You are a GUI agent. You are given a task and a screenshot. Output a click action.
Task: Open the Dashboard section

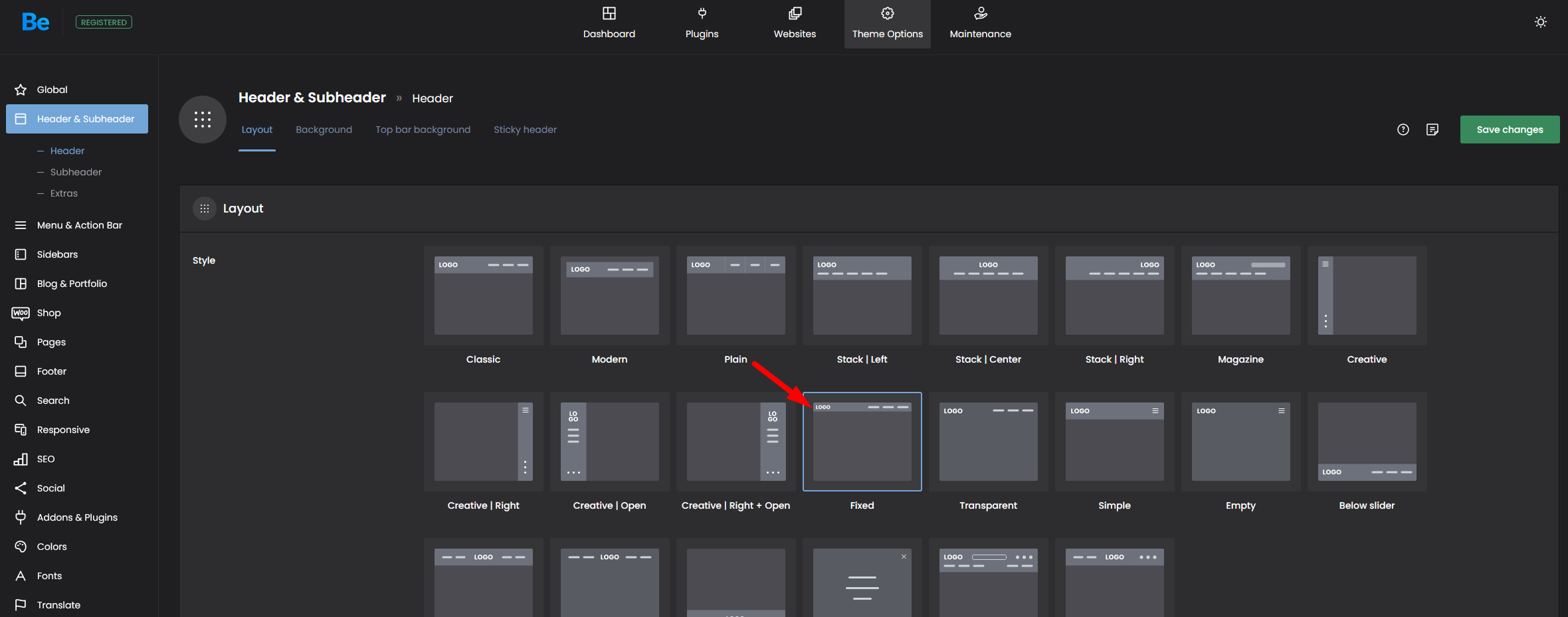click(x=609, y=24)
